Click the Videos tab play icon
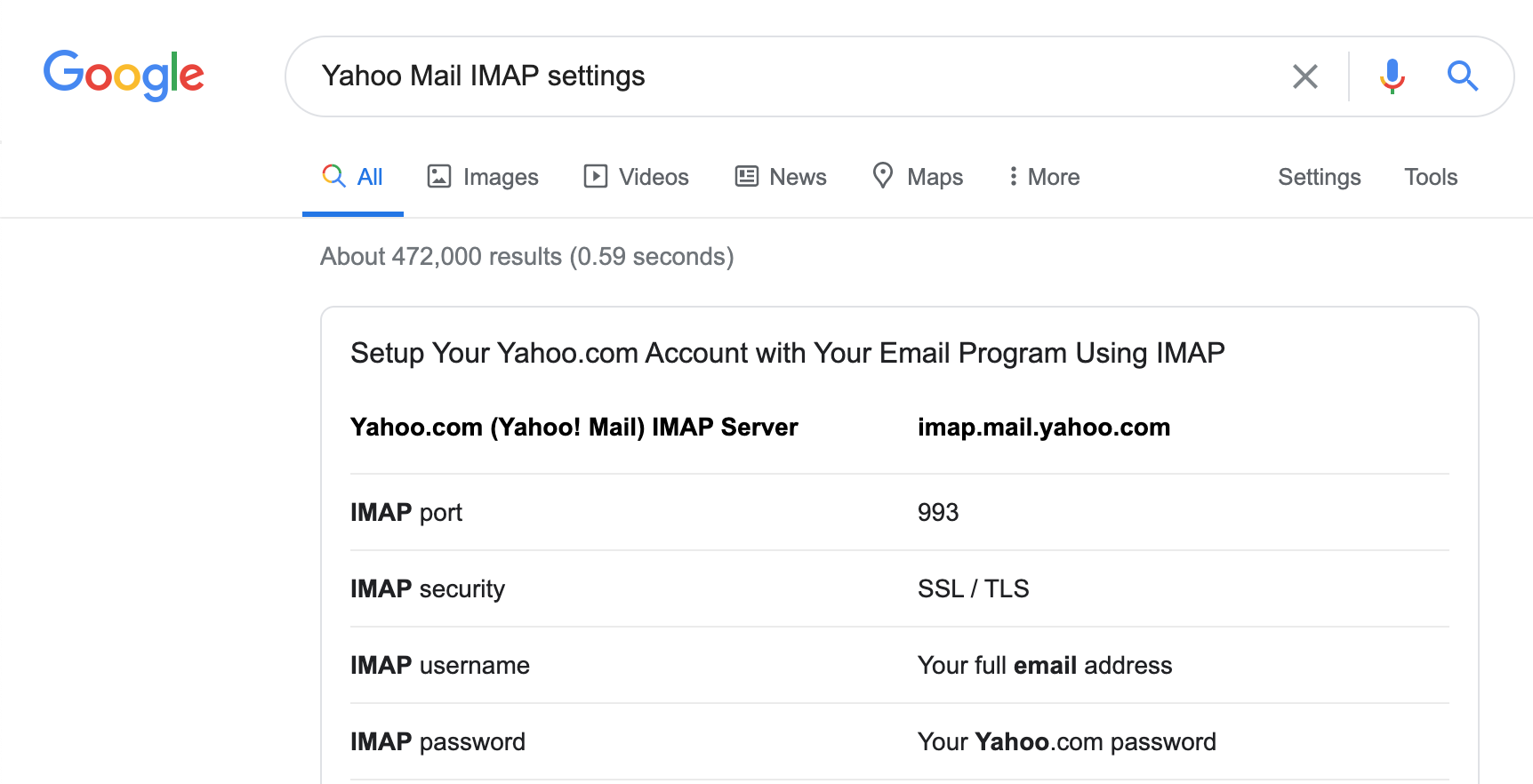 click(595, 176)
